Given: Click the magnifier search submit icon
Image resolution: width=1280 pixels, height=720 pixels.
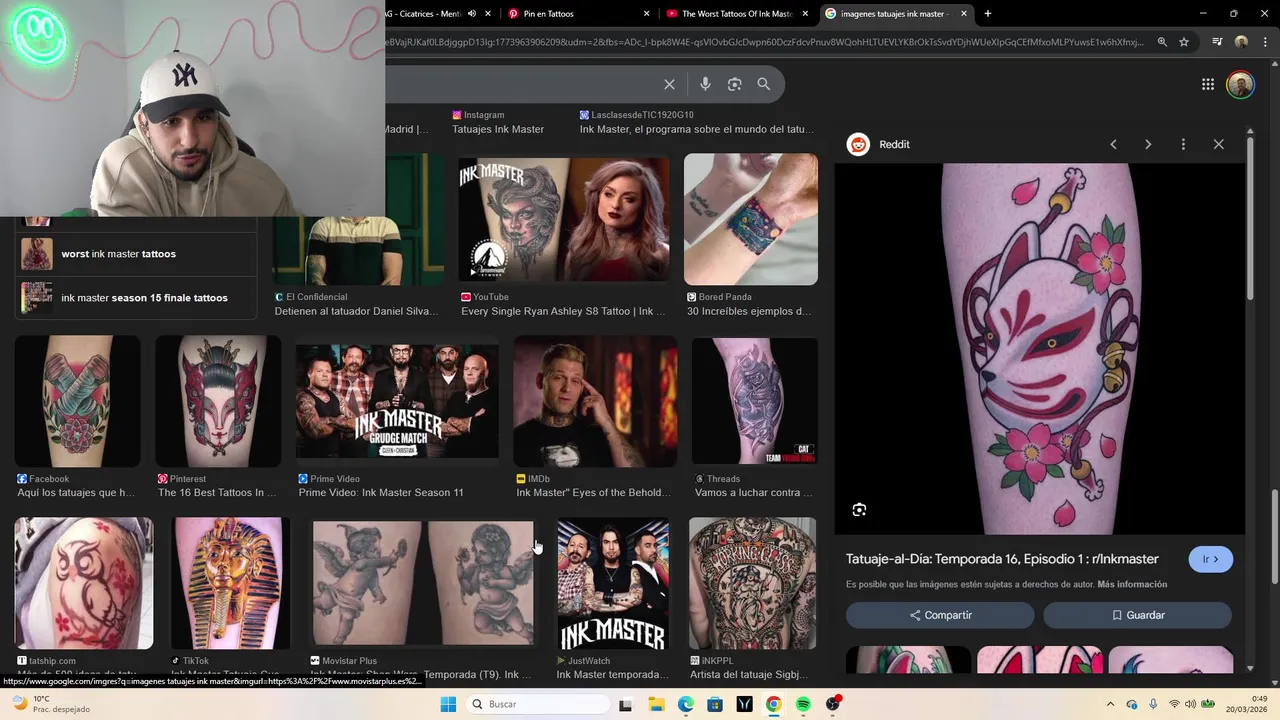Looking at the screenshot, I should click(x=764, y=84).
